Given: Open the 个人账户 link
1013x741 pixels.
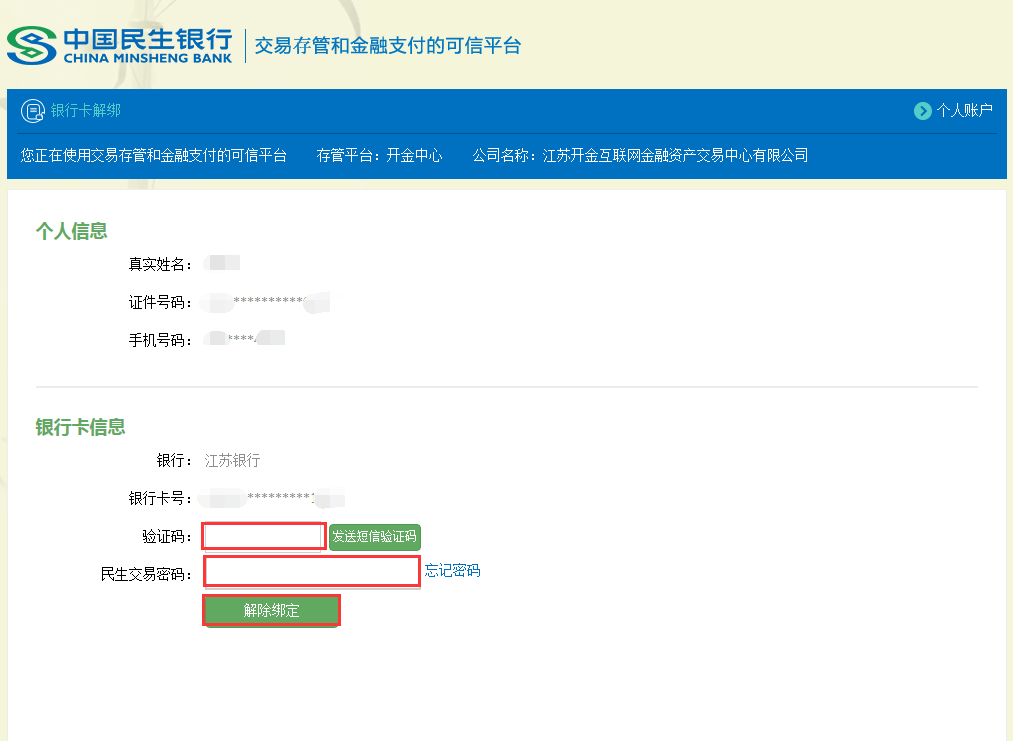Looking at the screenshot, I should (964, 111).
